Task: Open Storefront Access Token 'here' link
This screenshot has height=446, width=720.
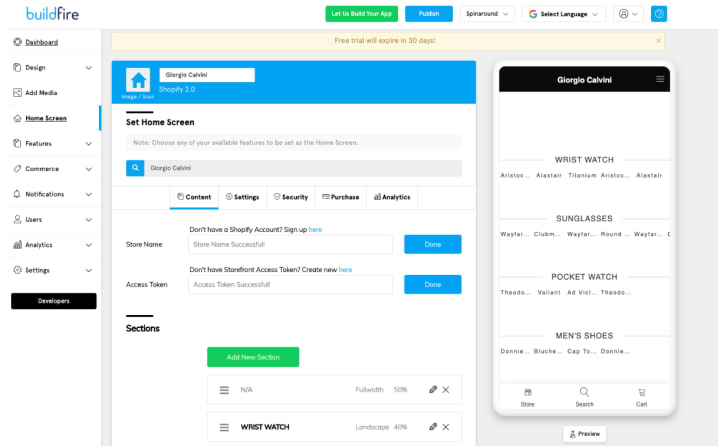Action: tap(345, 270)
